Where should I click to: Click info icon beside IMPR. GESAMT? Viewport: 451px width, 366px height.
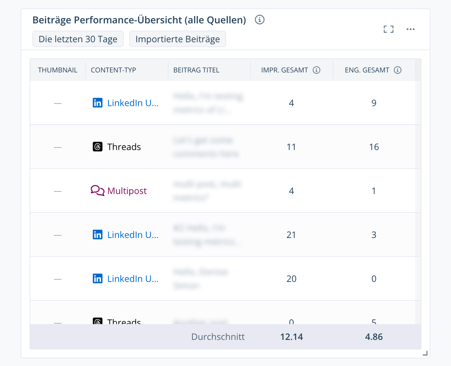[x=316, y=70]
